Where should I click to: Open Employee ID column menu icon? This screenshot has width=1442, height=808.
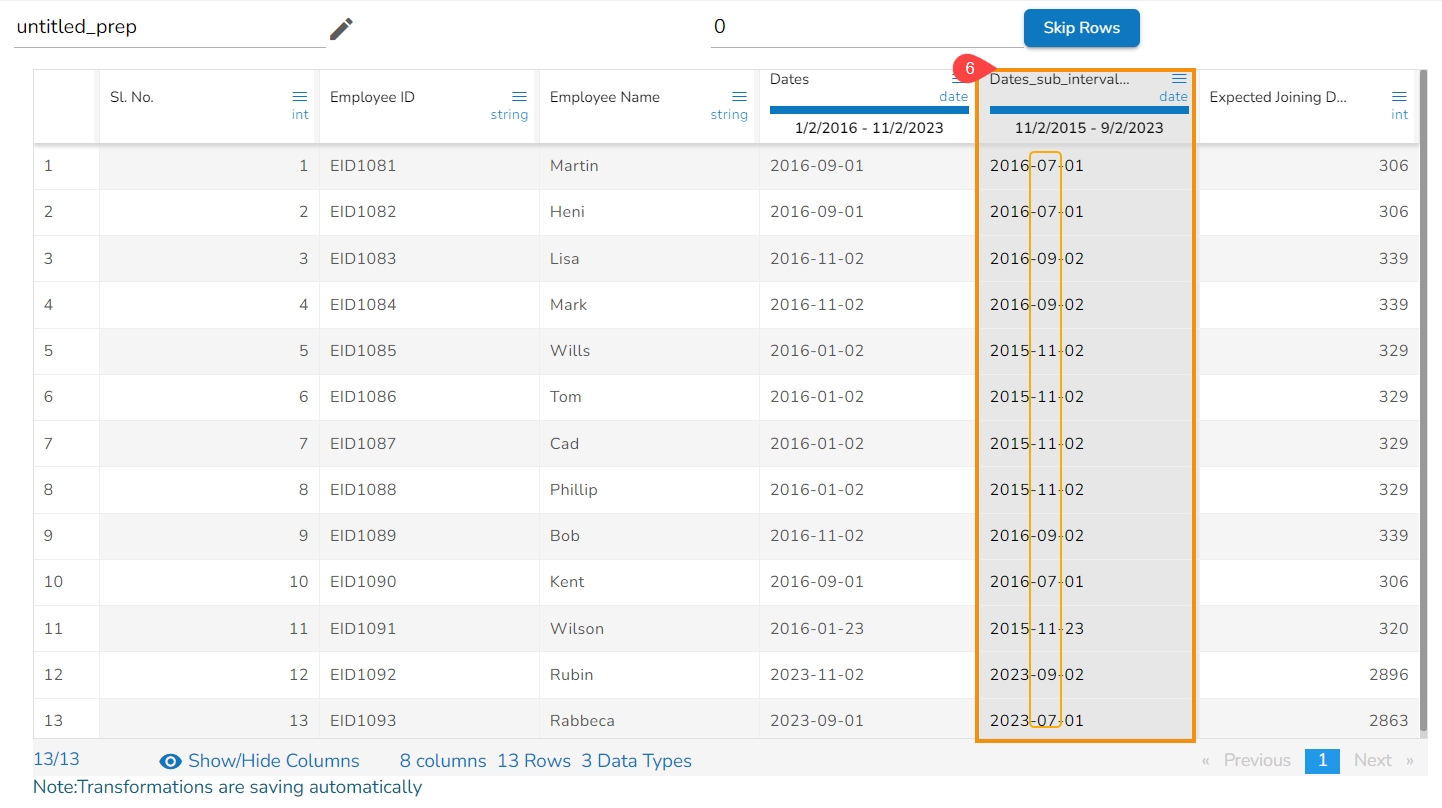click(x=519, y=96)
